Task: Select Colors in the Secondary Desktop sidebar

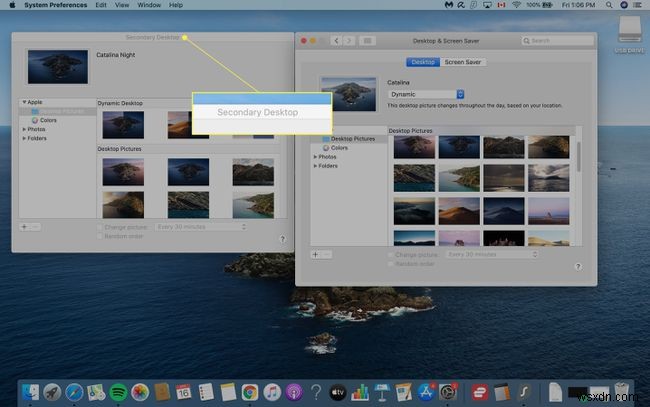Action: (x=48, y=120)
